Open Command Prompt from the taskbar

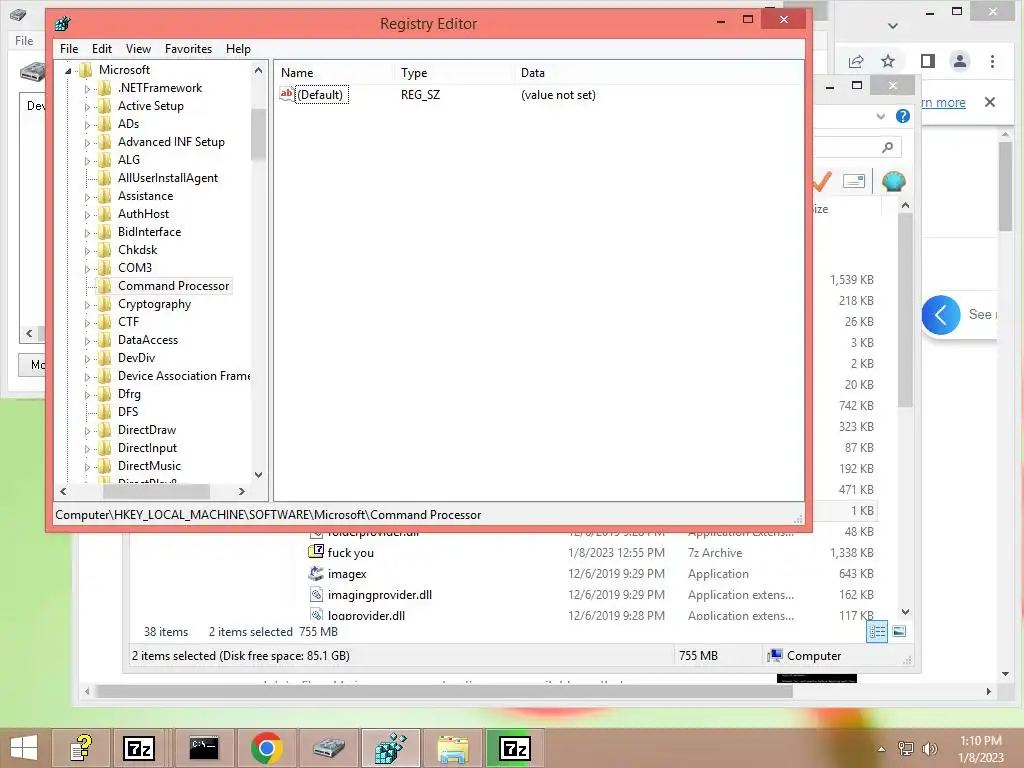[x=204, y=748]
